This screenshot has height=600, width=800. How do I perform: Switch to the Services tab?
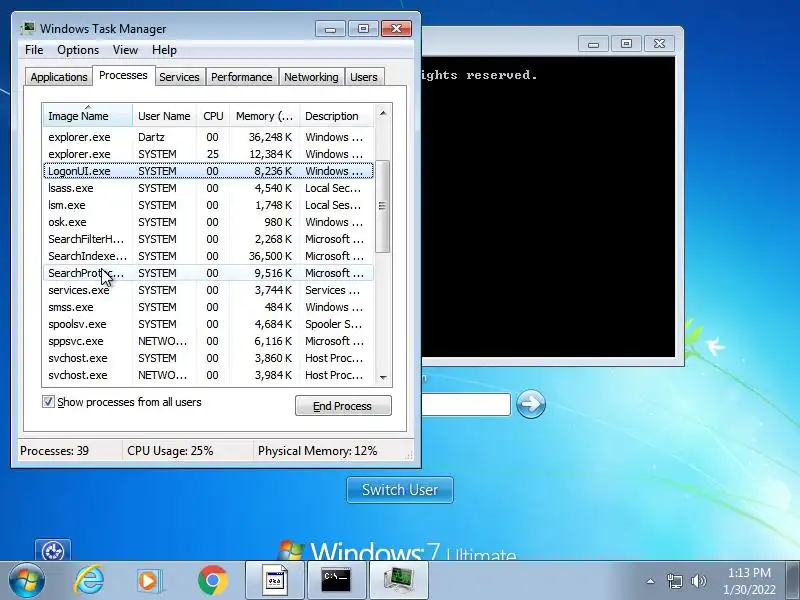[180, 77]
